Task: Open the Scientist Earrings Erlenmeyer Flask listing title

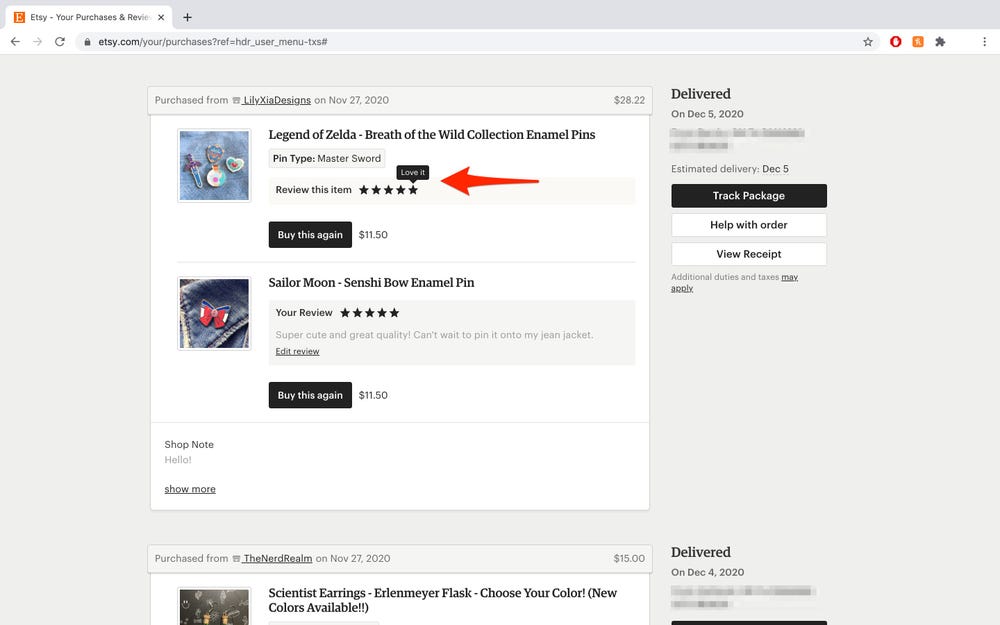Action: pos(443,600)
